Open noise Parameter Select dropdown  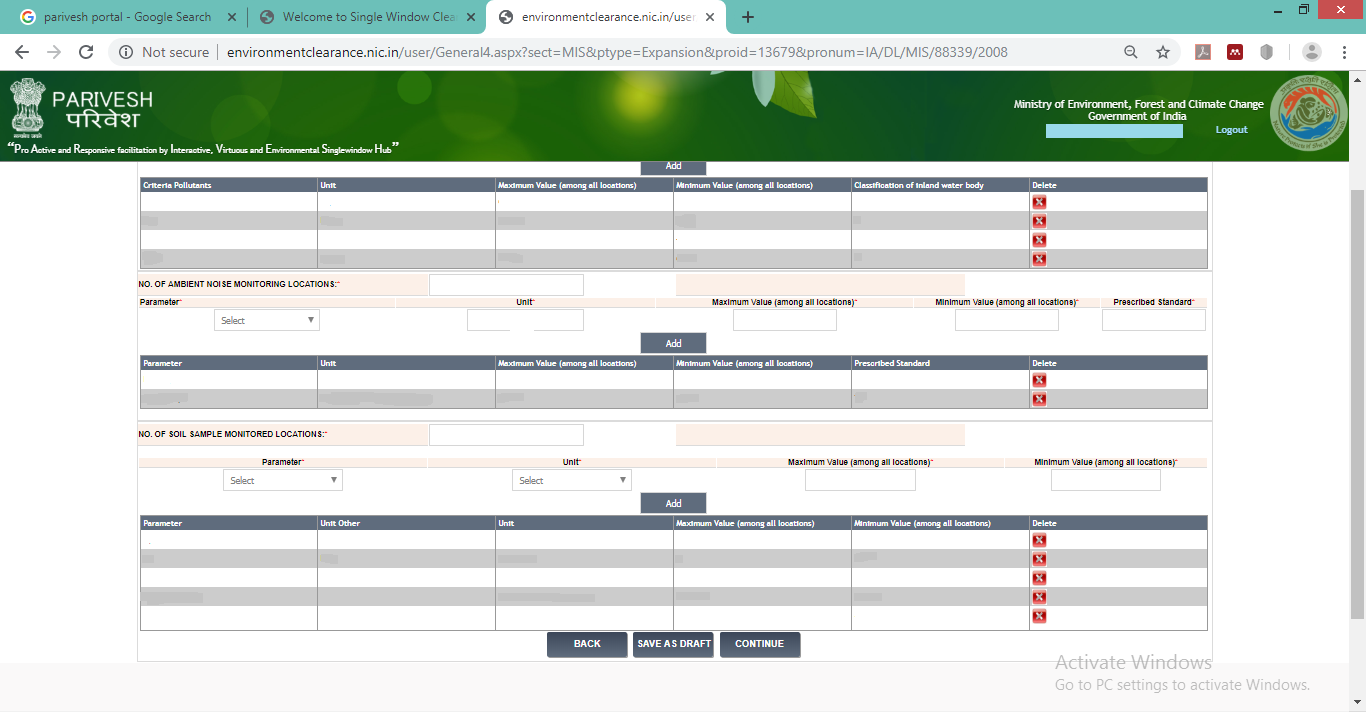pos(266,320)
